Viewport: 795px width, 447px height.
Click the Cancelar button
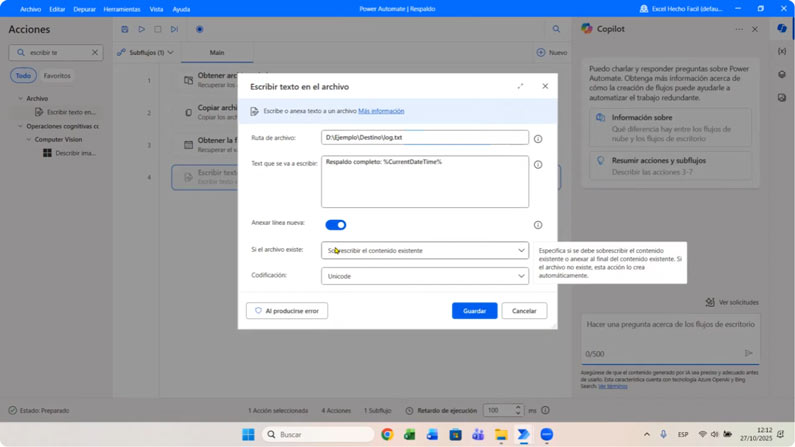coord(524,311)
